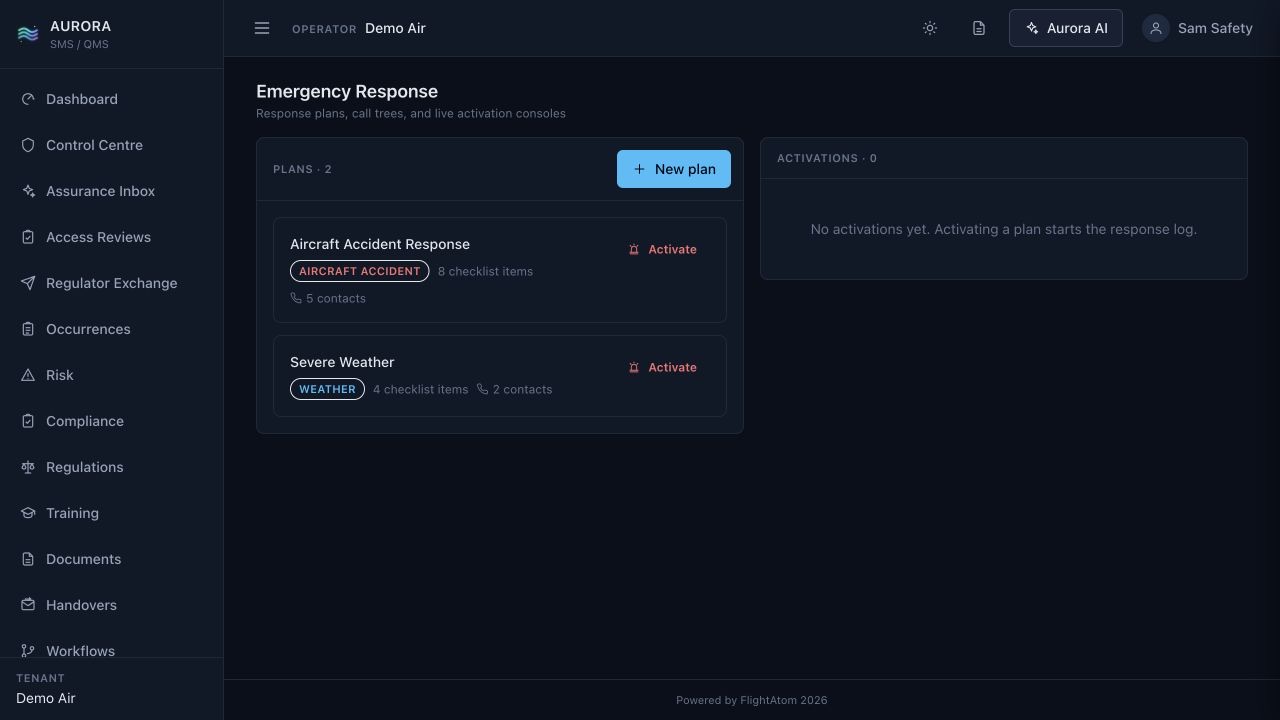Open the Aurora AI assistant
The width and height of the screenshot is (1280, 720).
point(1066,28)
